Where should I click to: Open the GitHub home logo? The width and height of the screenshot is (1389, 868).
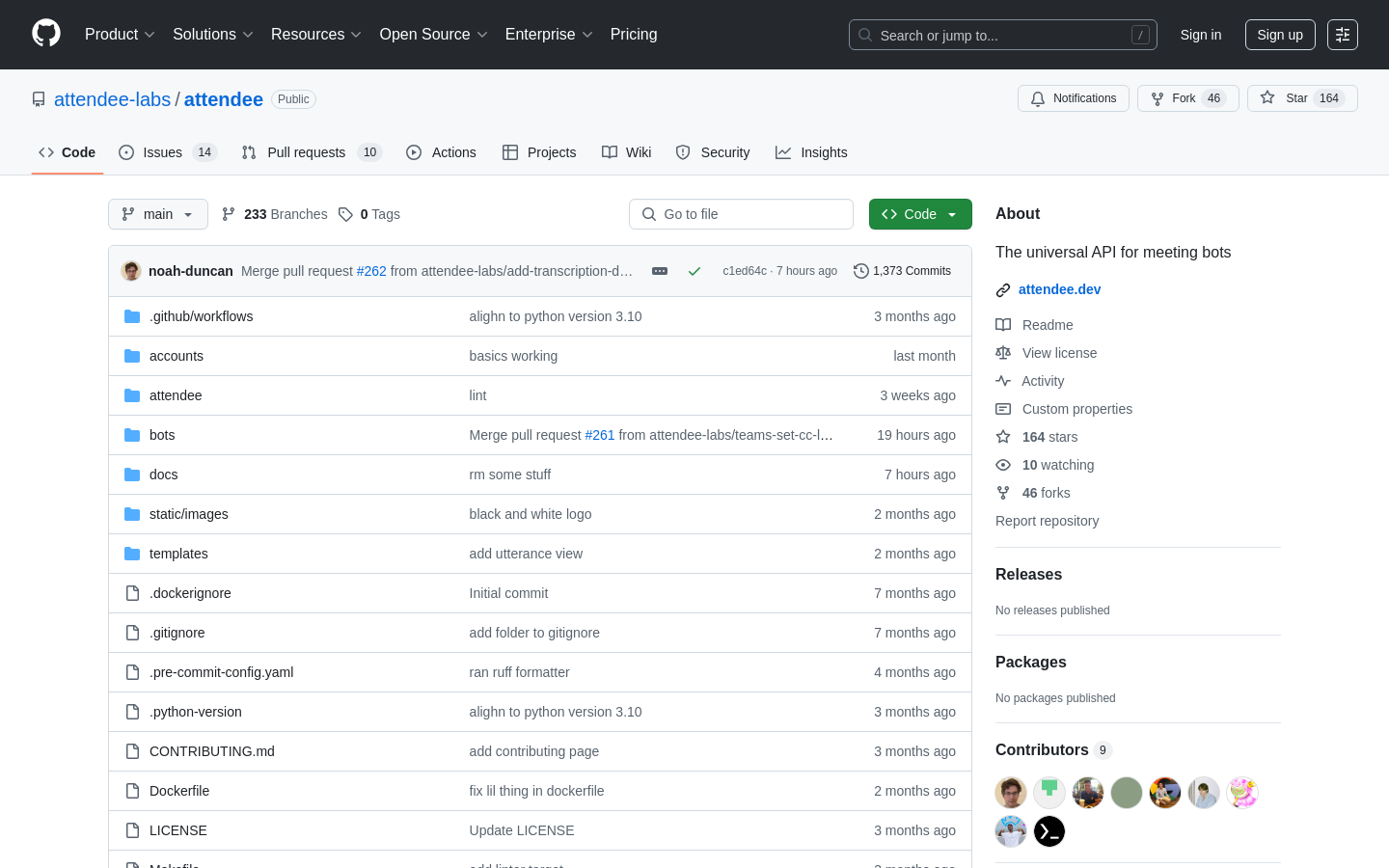click(x=46, y=34)
